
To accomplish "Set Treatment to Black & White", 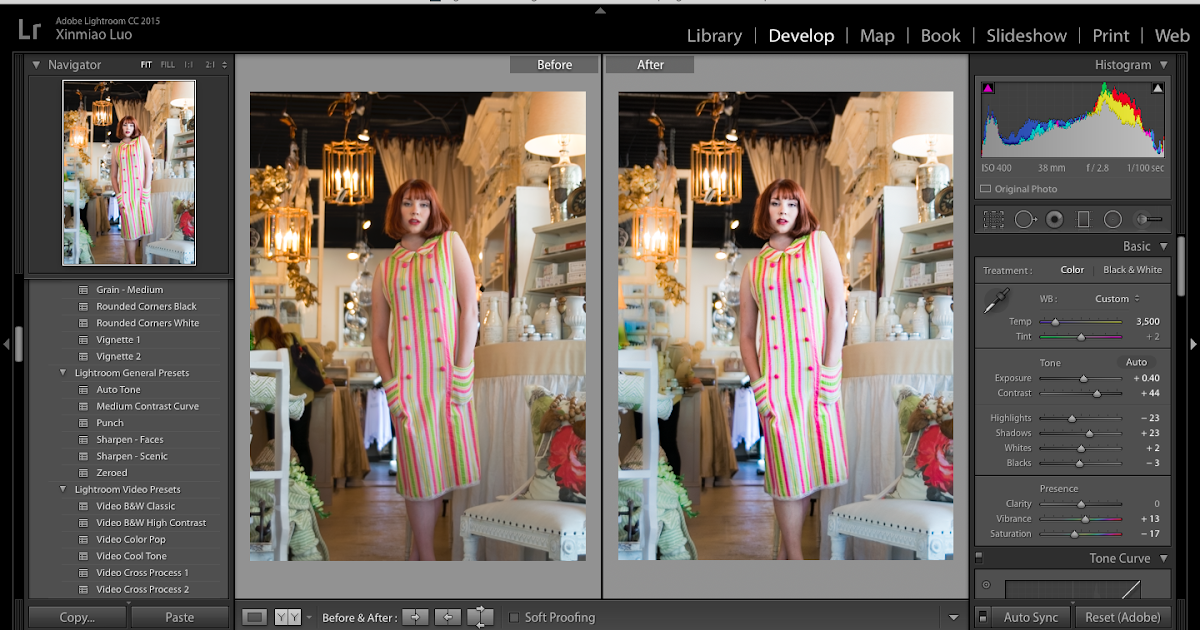I will click(x=1132, y=270).
